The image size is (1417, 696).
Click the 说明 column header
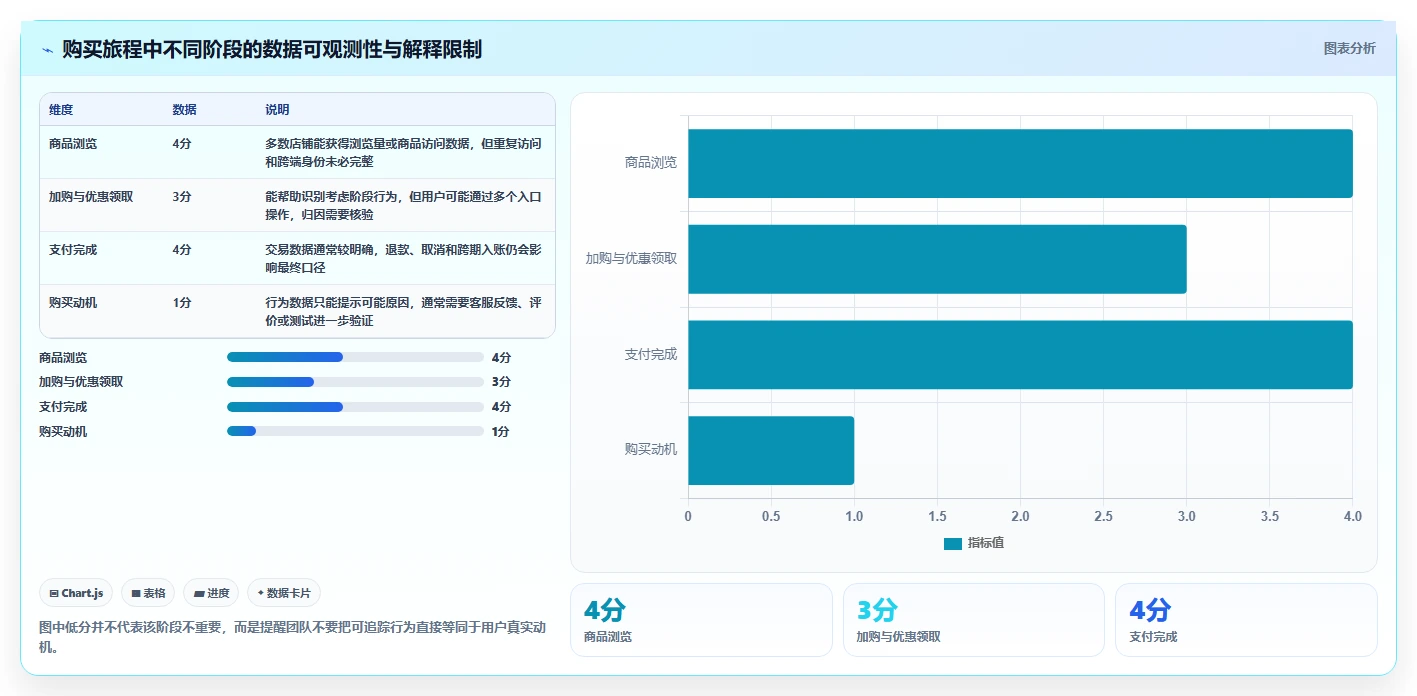277,110
